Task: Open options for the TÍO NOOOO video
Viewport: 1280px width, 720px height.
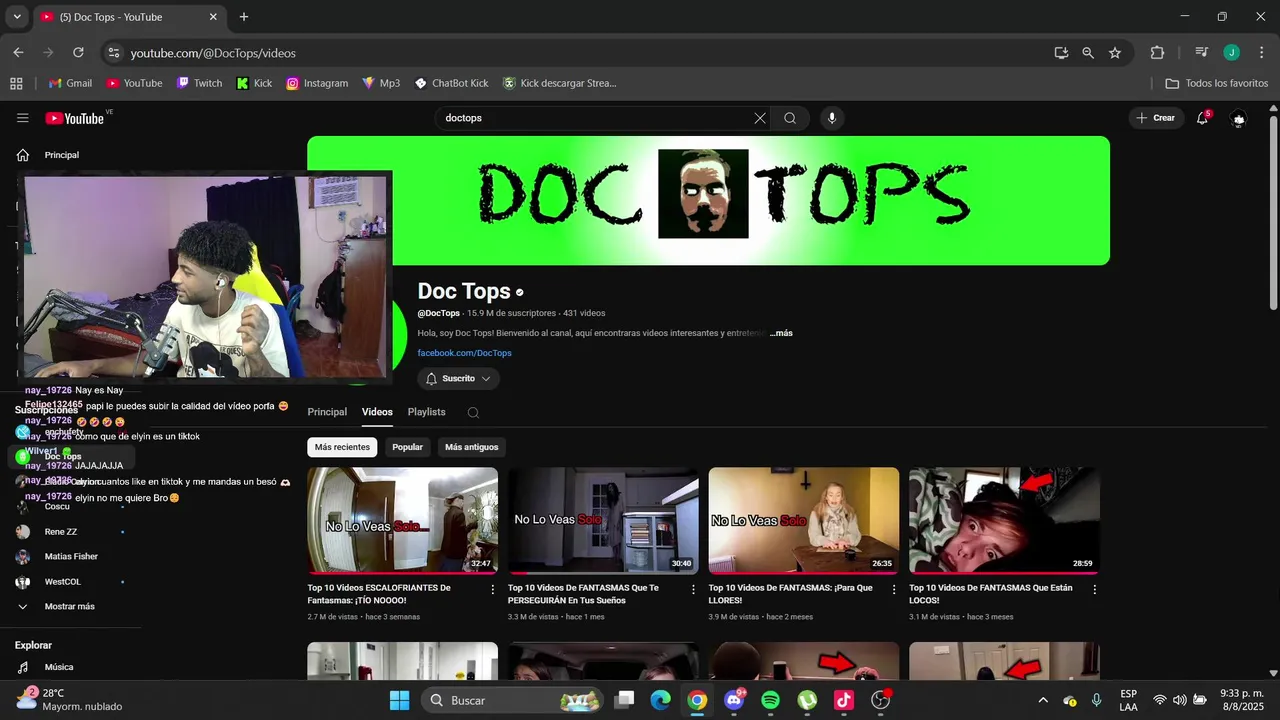Action: [492, 590]
